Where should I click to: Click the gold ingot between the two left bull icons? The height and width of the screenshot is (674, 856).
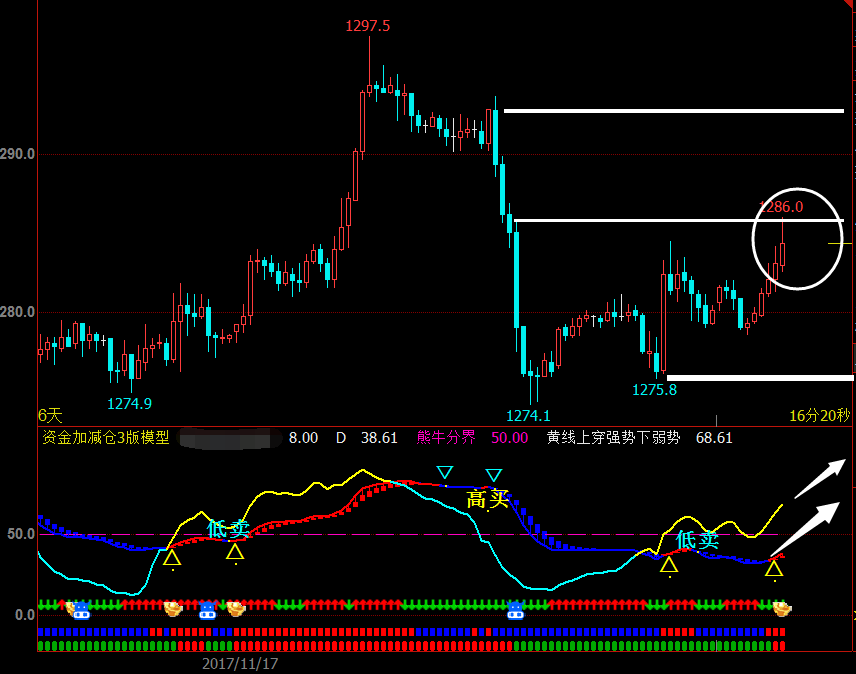click(173, 609)
